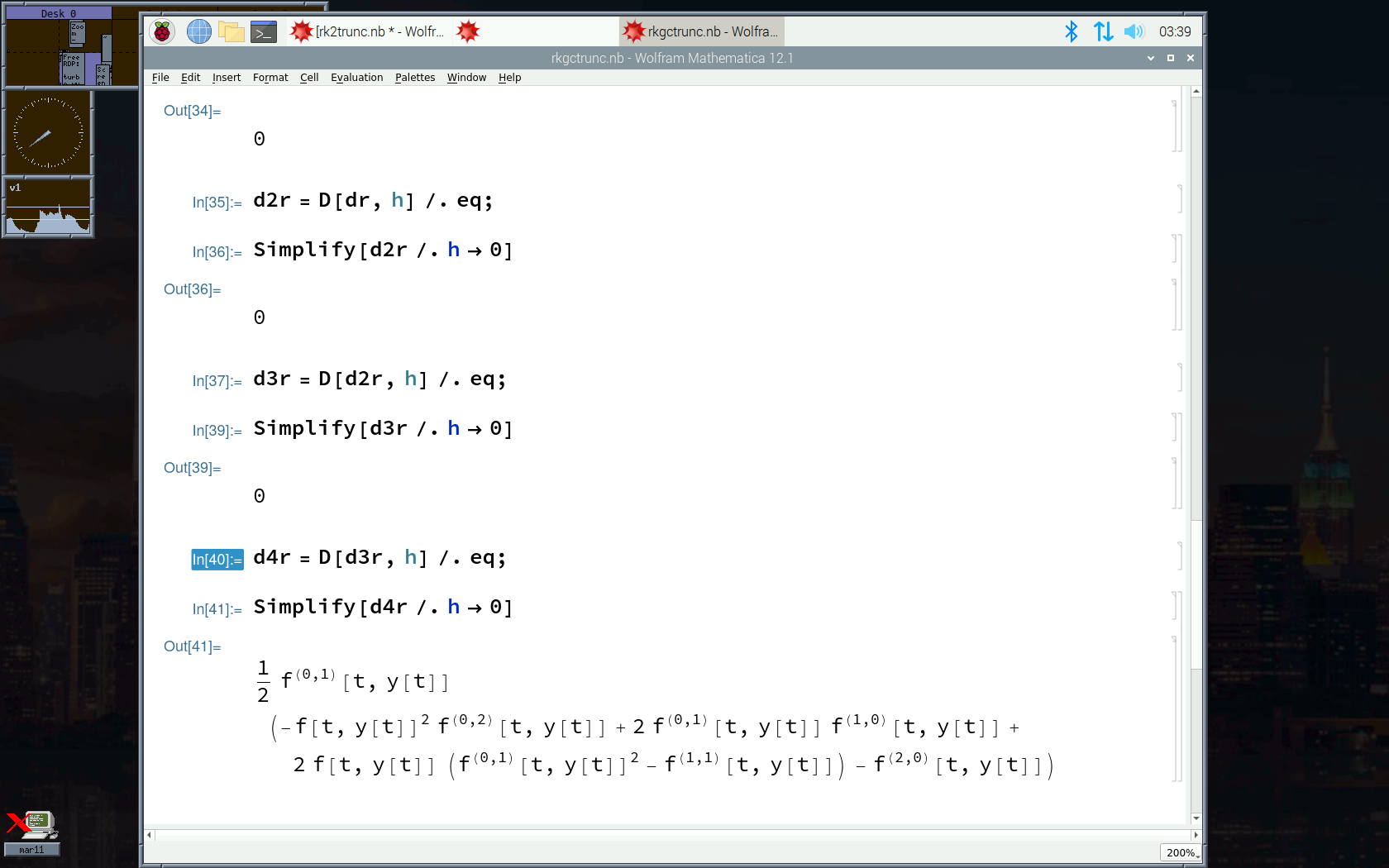
Task: Click the vertical scrollbar down arrow
Action: [1196, 818]
